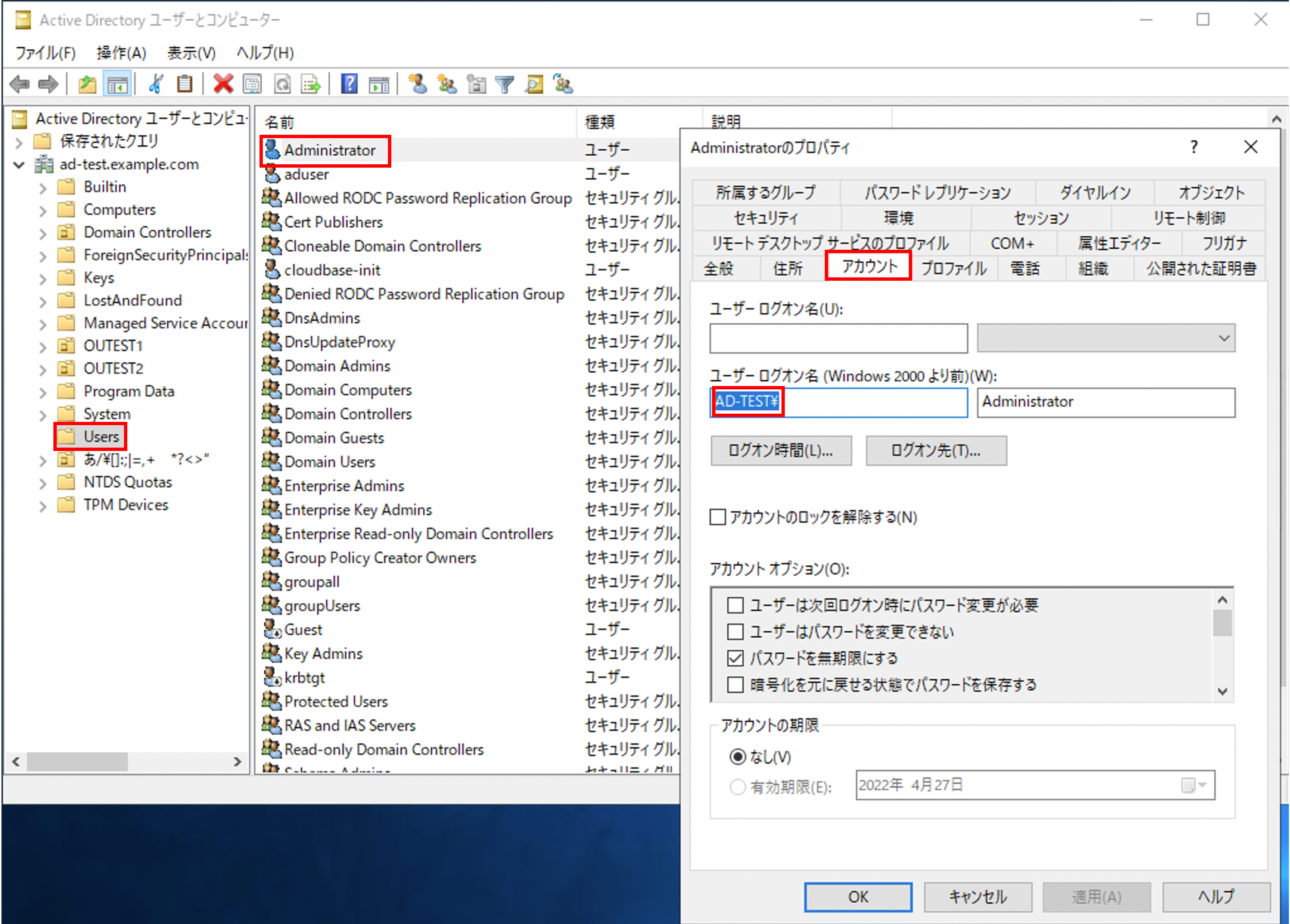Select the 'なし(V)' radio button
The image size is (1290, 924).
pyautogui.click(x=738, y=757)
